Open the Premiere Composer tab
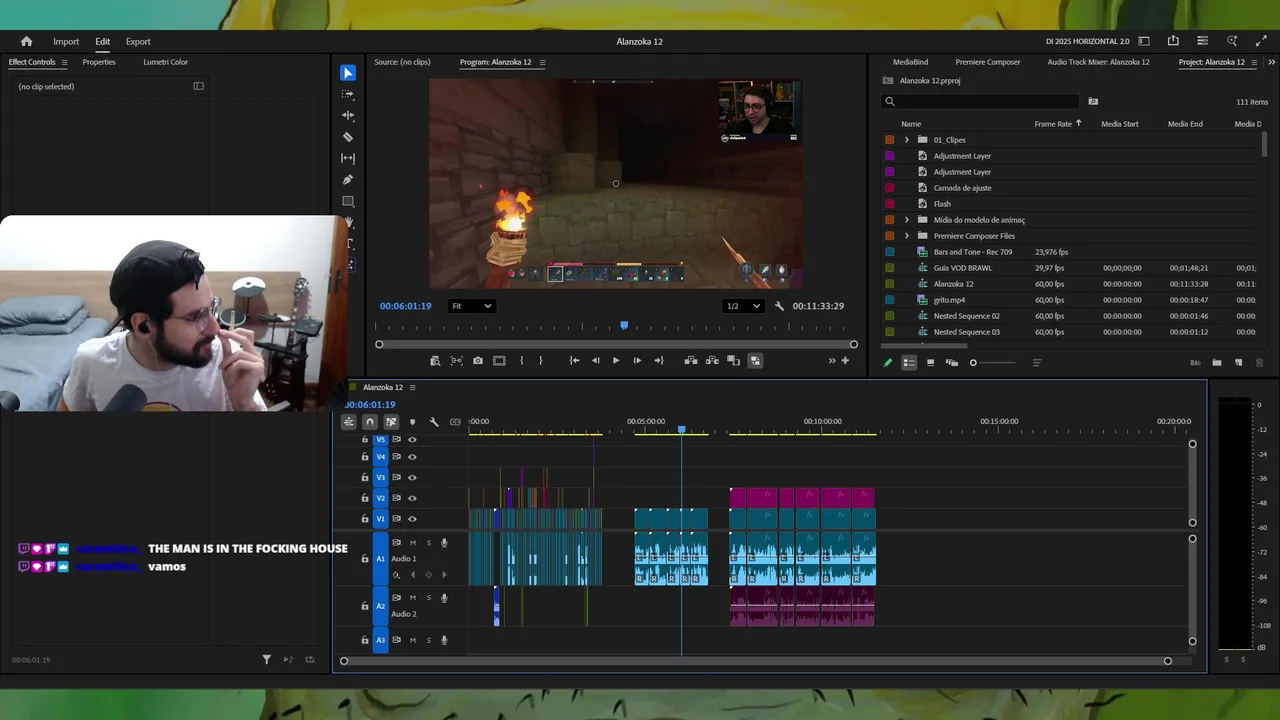 coord(988,62)
